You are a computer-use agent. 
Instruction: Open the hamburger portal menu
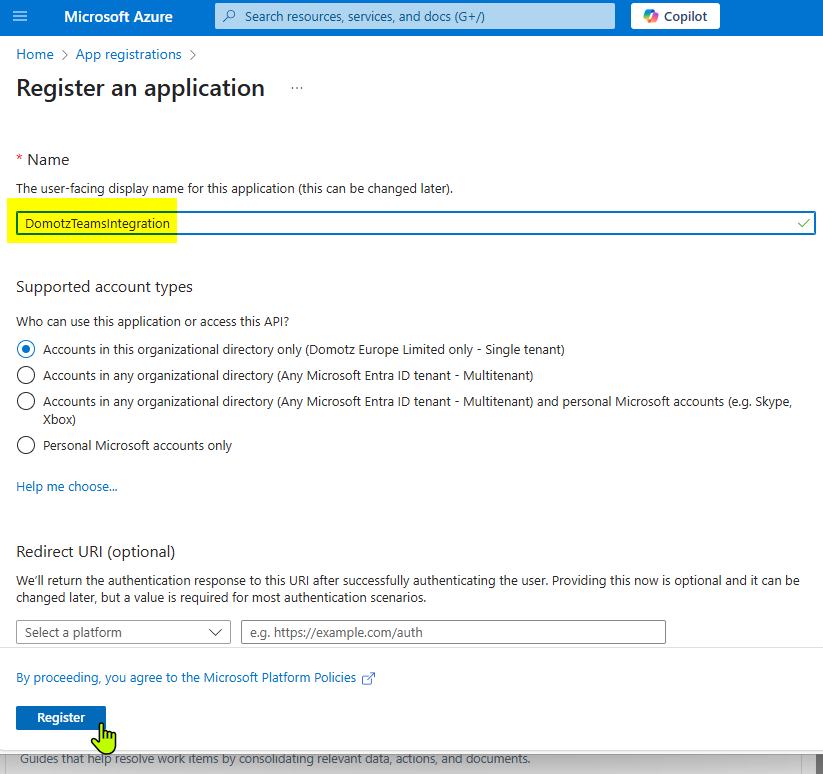[20, 16]
